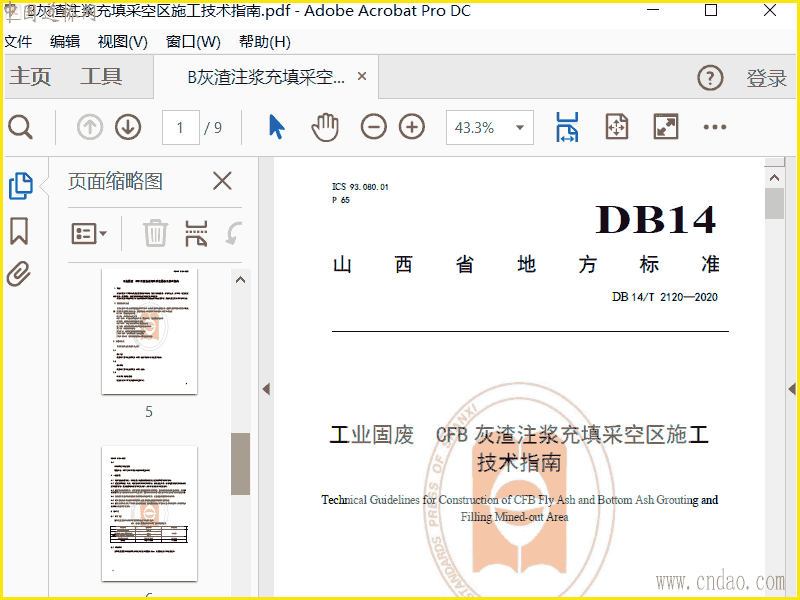Image resolution: width=800 pixels, height=600 pixels.
Task: Close the document tab with x
Action: coord(362,76)
